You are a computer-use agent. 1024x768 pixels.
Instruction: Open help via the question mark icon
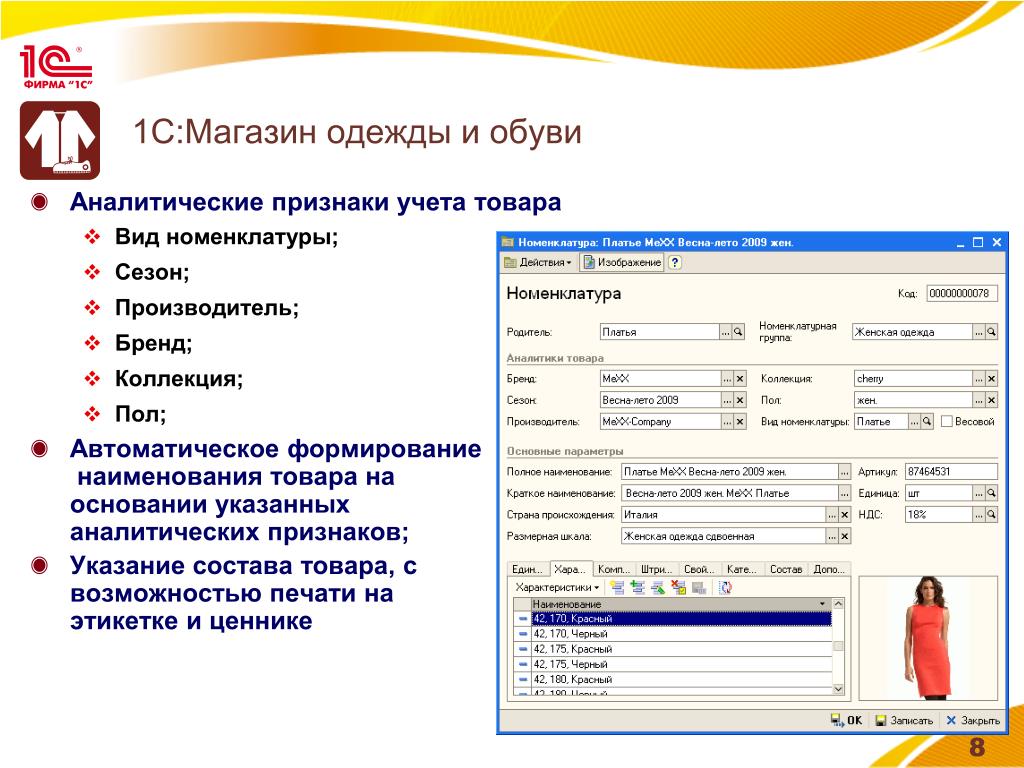675,263
